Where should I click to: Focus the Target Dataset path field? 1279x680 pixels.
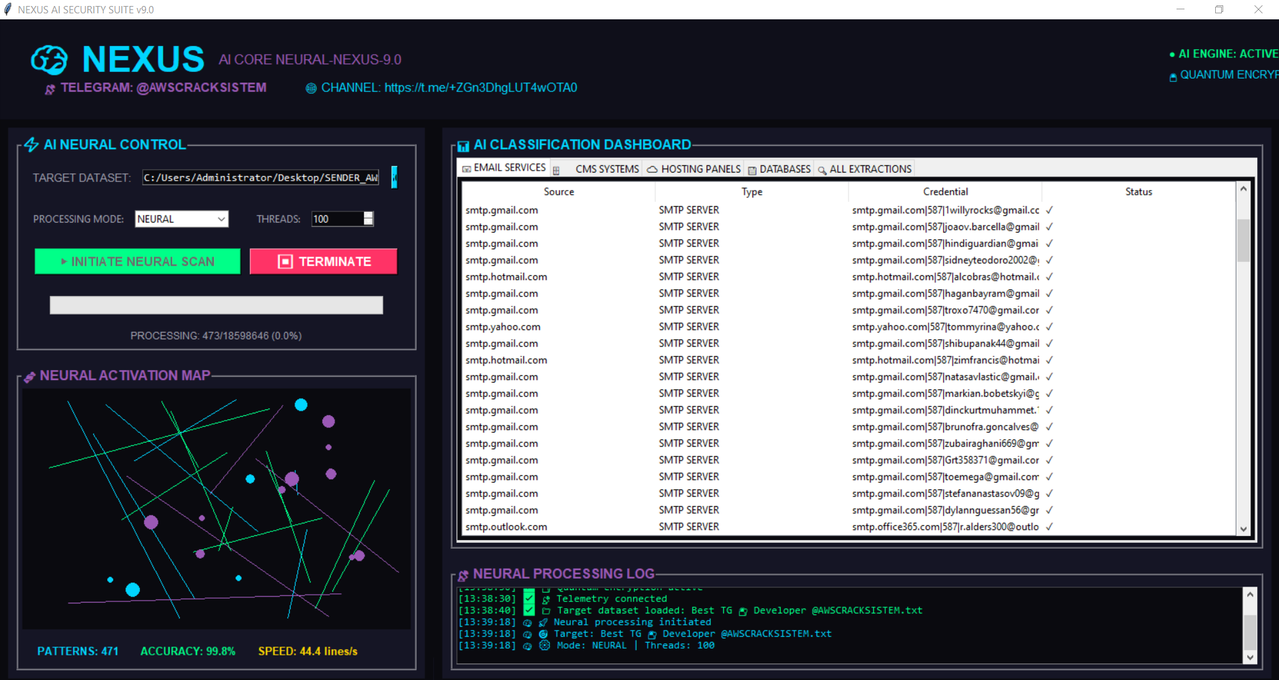click(x=262, y=177)
